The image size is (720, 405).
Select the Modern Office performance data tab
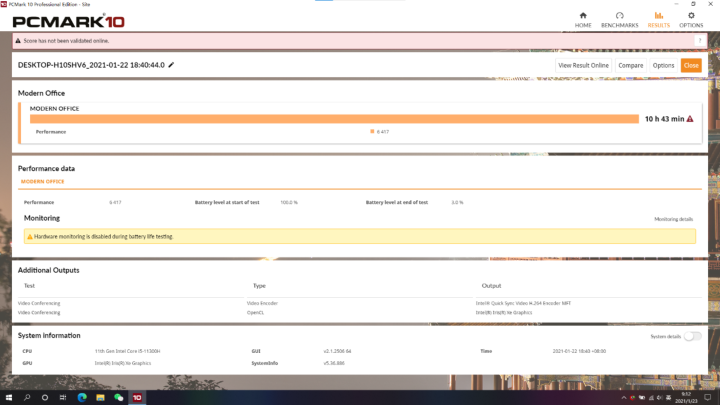44,182
